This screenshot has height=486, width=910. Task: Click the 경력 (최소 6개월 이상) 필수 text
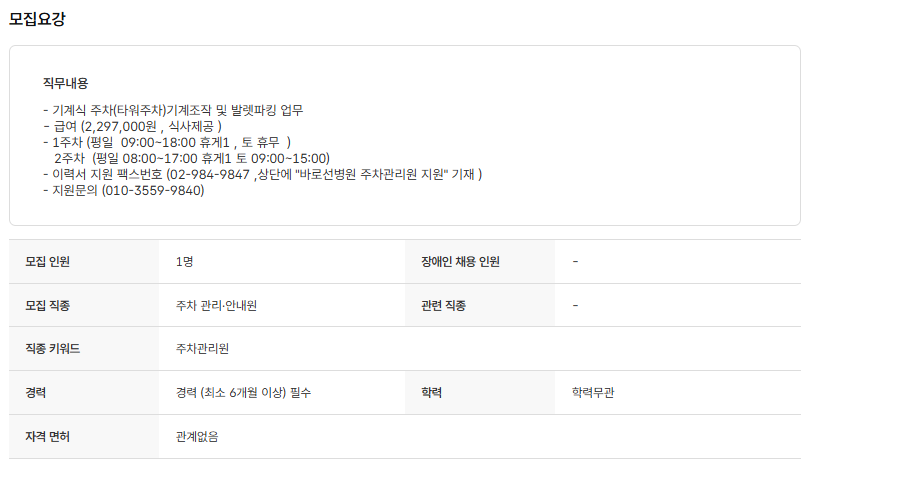243,393
